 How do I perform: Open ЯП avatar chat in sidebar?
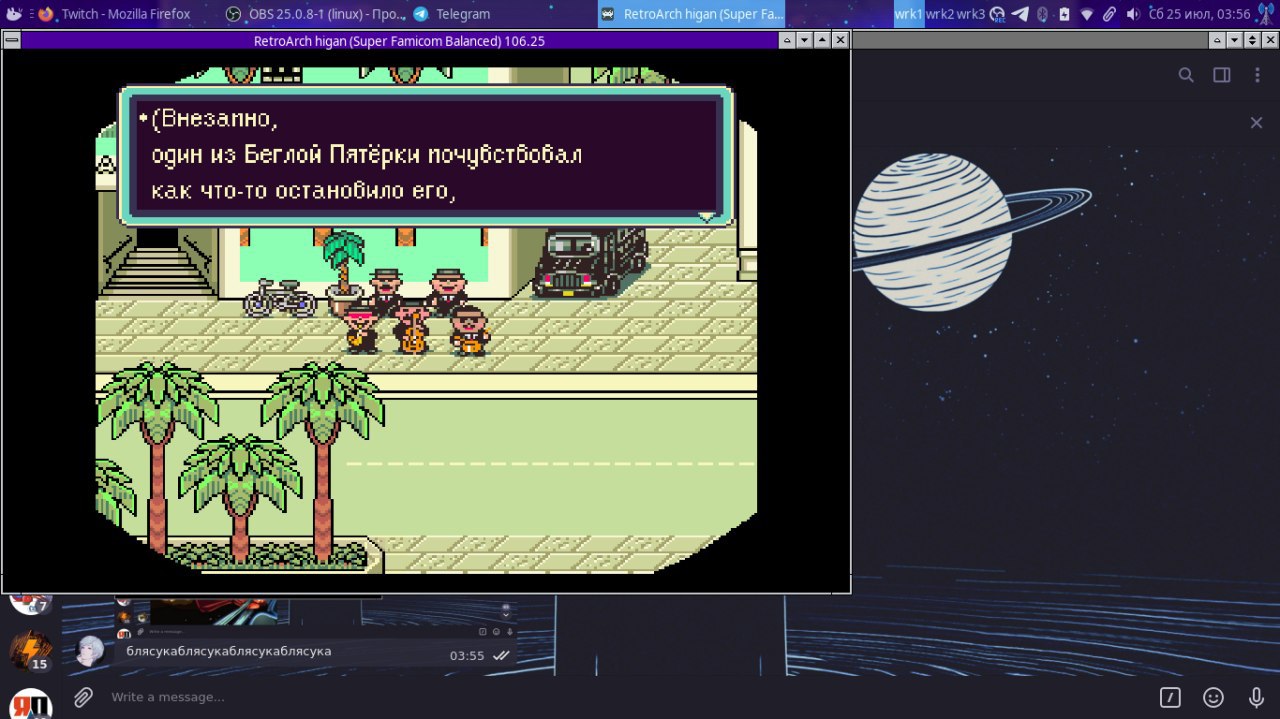(x=30, y=703)
